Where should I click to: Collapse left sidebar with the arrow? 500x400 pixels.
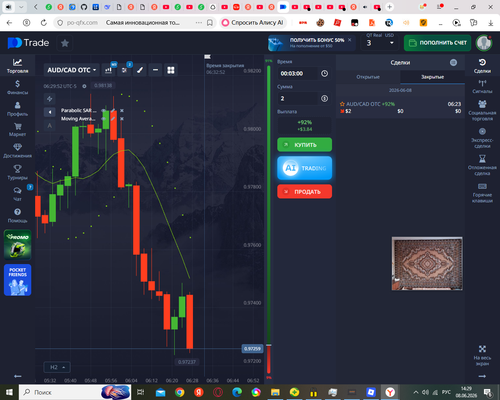click(17, 376)
